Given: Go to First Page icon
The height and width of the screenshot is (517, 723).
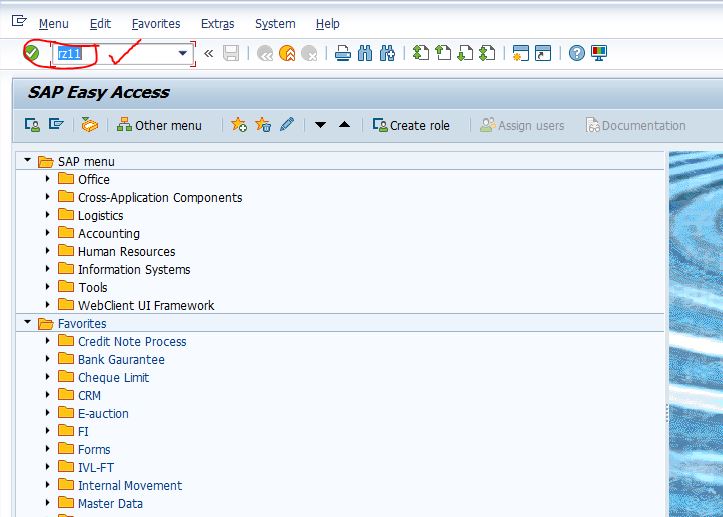Looking at the screenshot, I should point(421,53).
